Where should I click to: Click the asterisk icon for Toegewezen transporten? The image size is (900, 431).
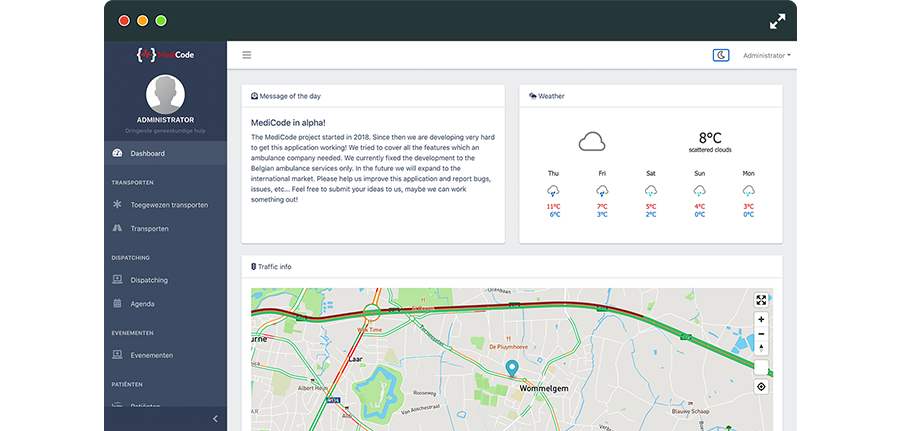(117, 204)
